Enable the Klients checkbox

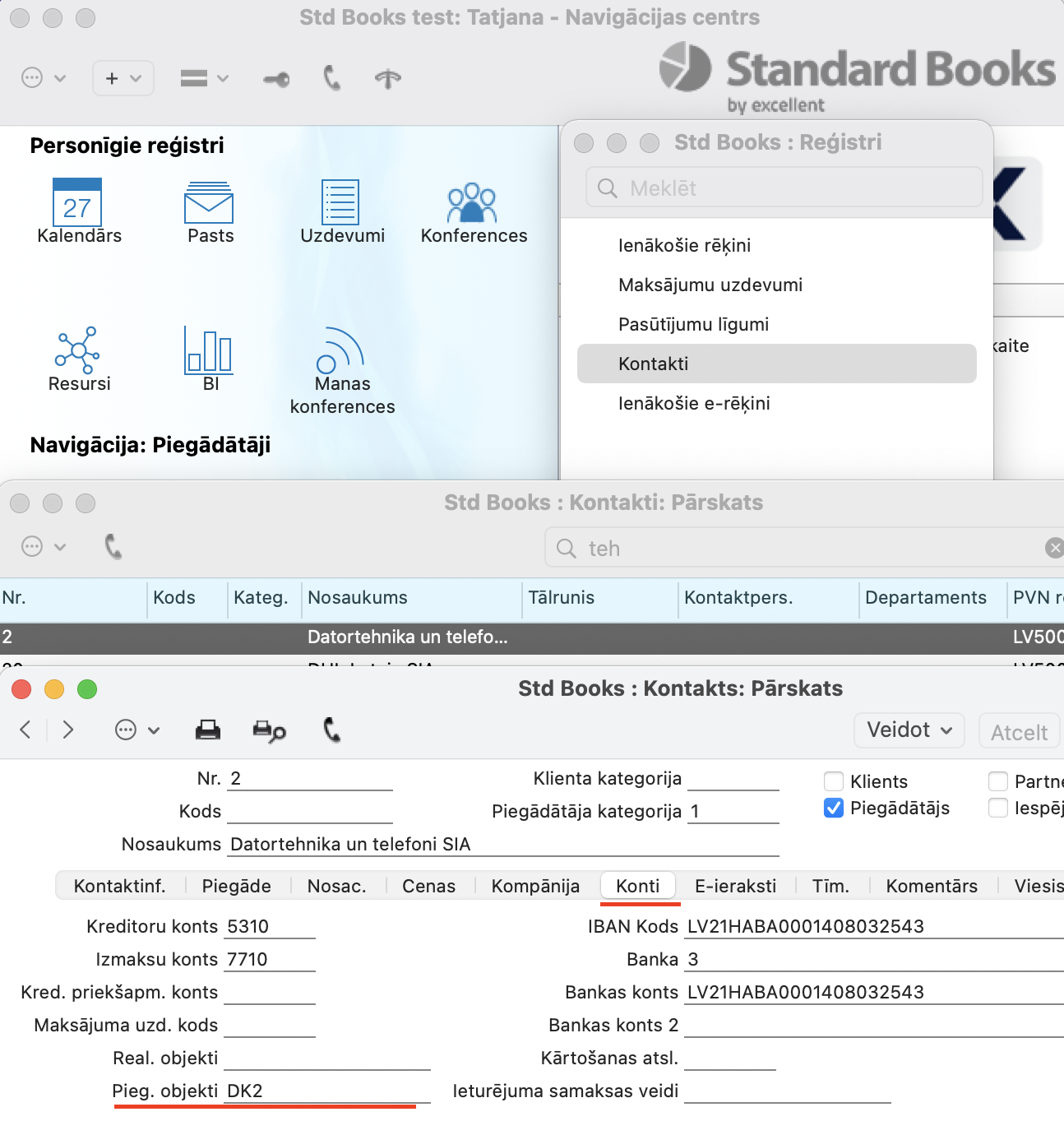834,781
